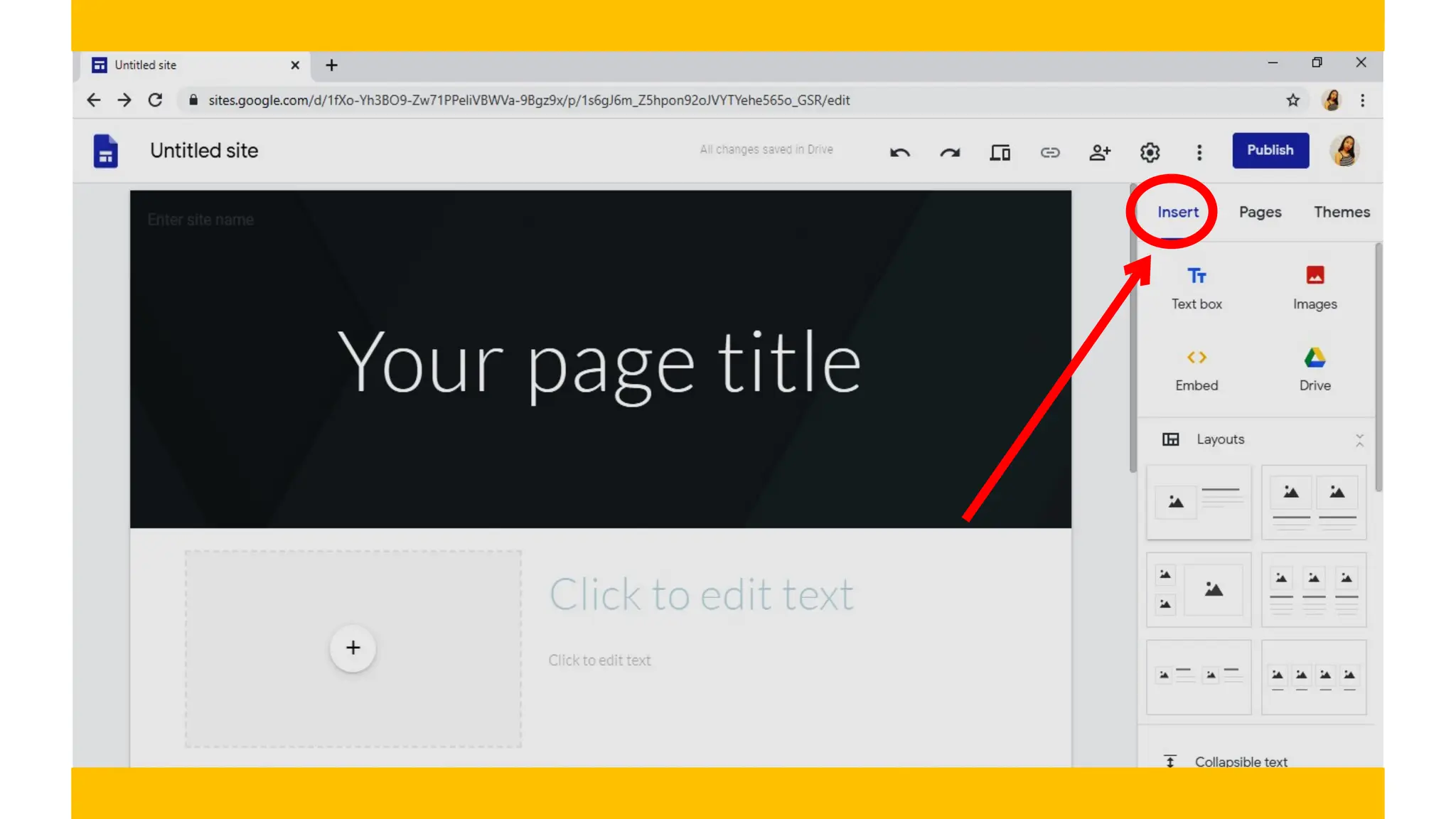Click the Undo arrow icon

(900, 152)
